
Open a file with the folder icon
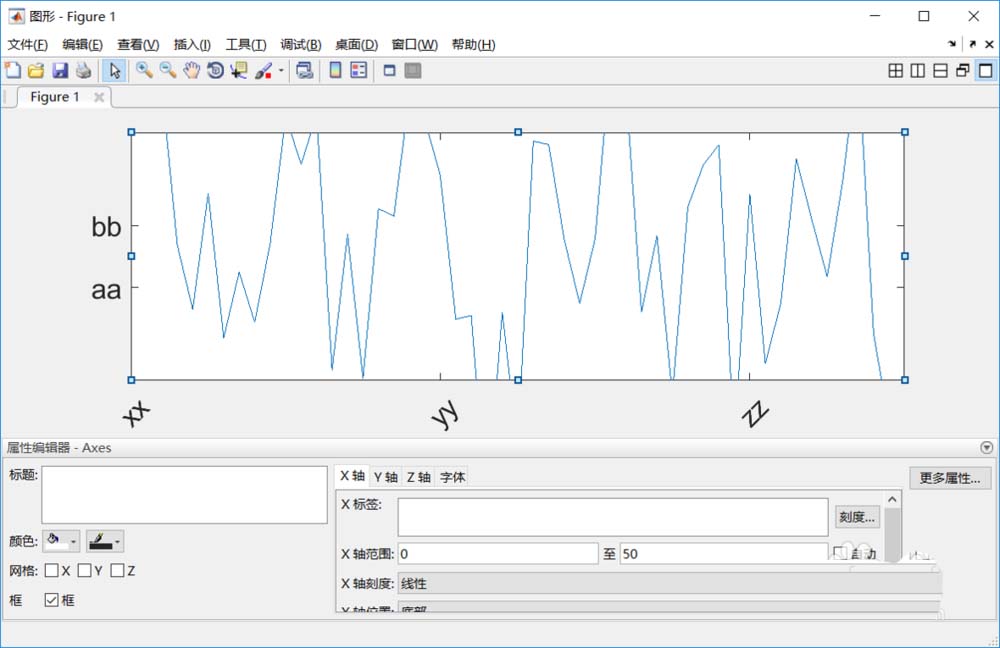(x=36, y=70)
